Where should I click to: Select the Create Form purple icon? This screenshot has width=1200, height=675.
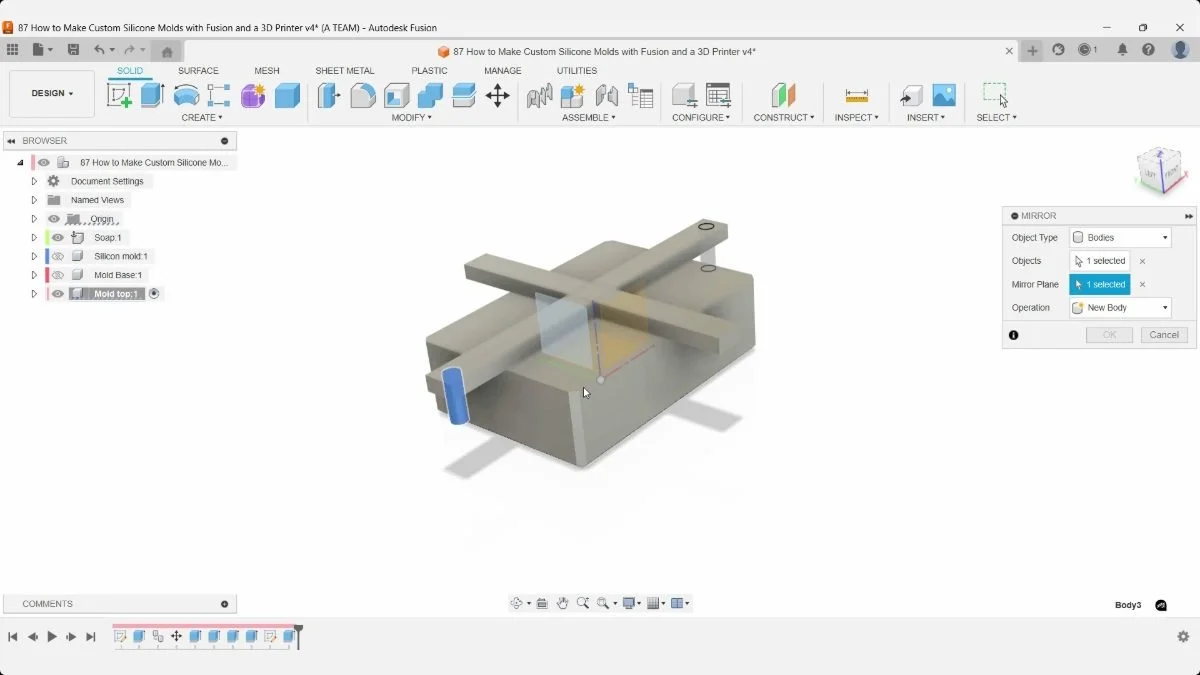click(x=253, y=95)
